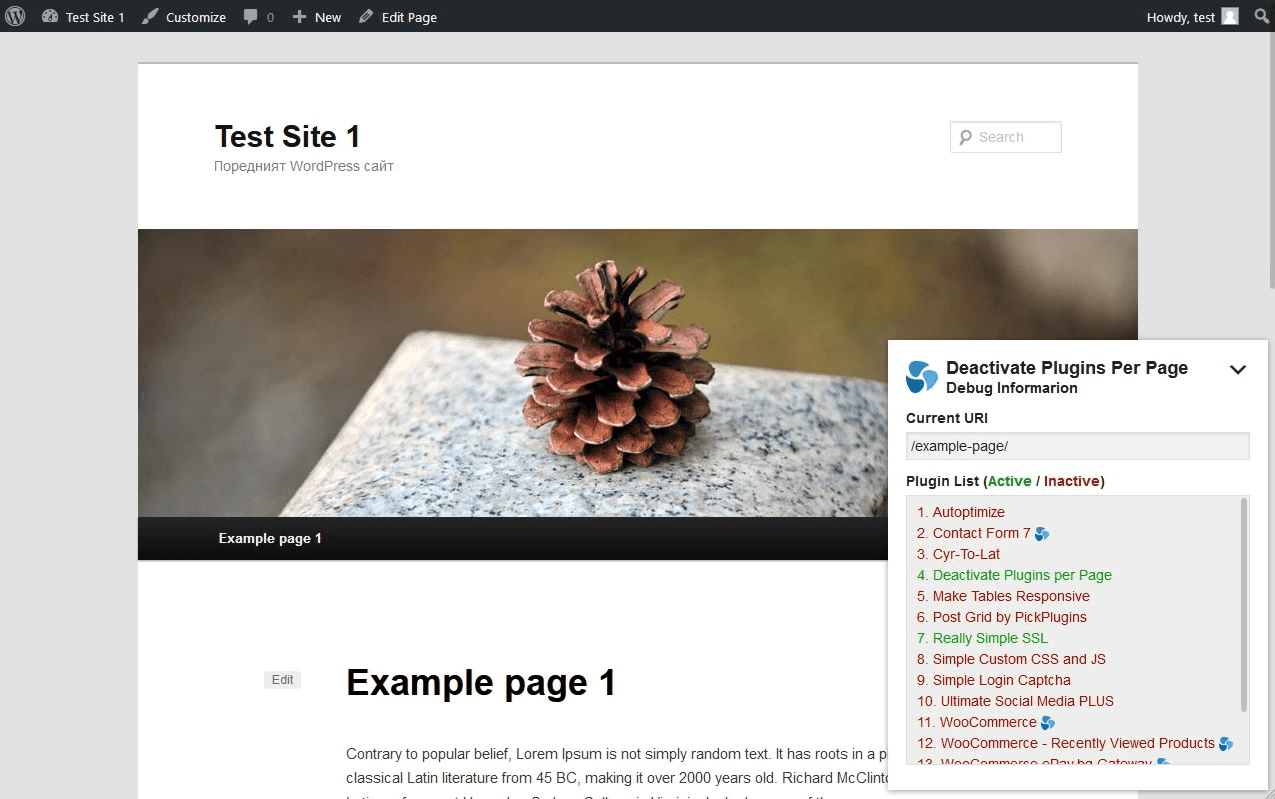Open the admin bar search magnifier icon
The height and width of the screenshot is (799, 1275).
pyautogui.click(x=1261, y=16)
